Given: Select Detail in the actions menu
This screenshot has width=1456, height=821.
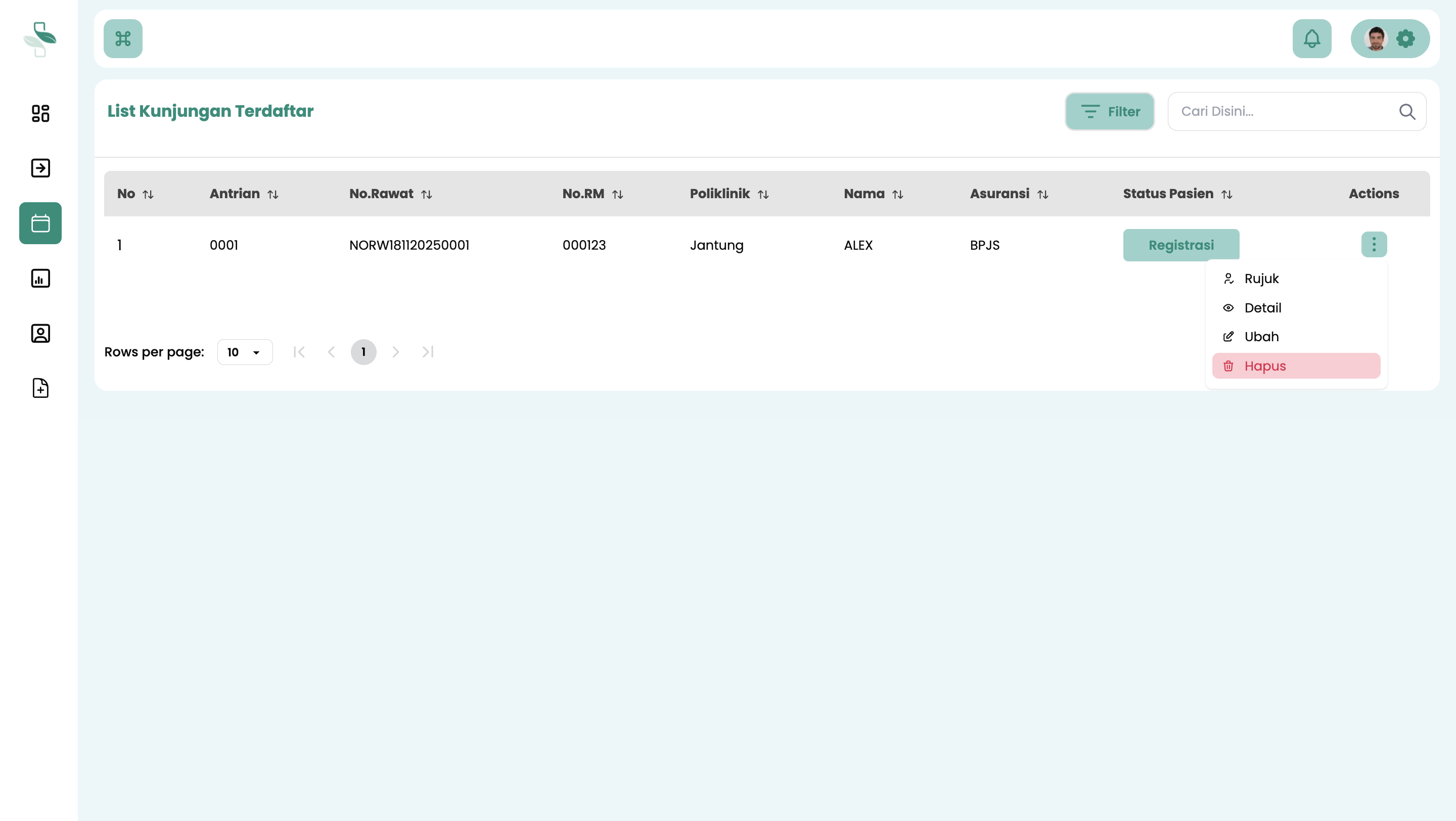Looking at the screenshot, I should [x=1262, y=308].
